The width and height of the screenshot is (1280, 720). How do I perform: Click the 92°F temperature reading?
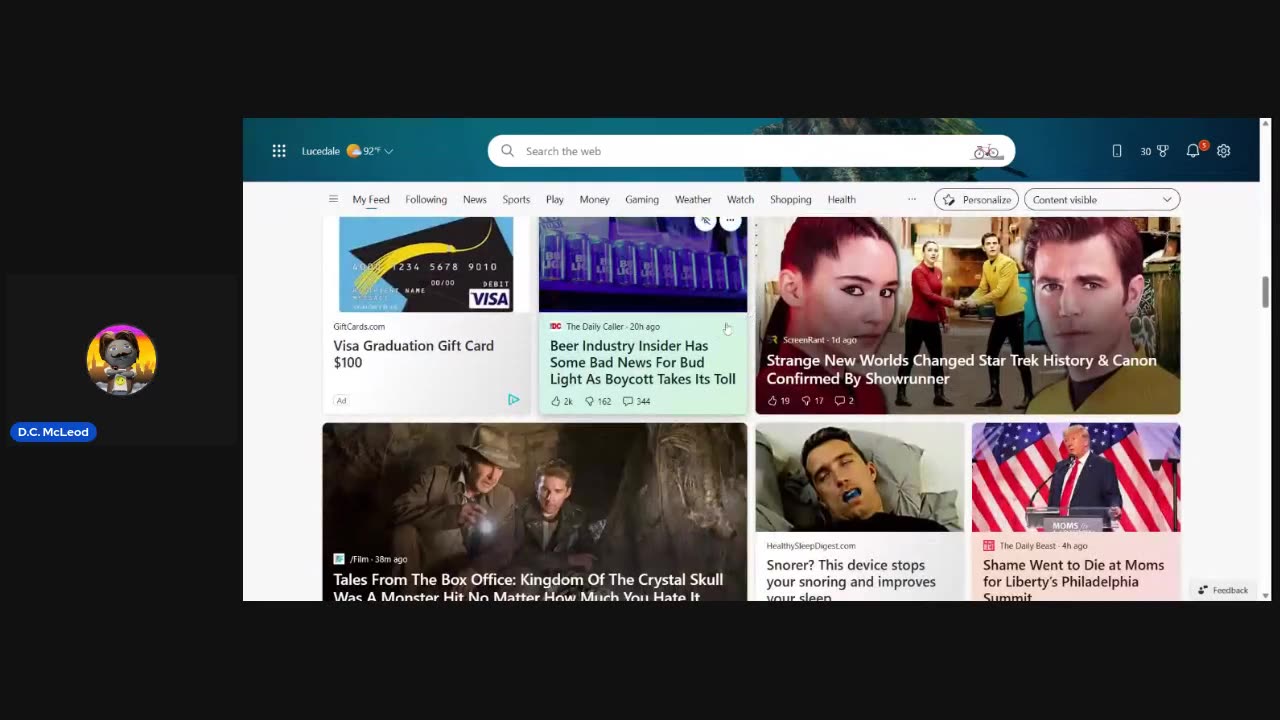pyautogui.click(x=372, y=151)
